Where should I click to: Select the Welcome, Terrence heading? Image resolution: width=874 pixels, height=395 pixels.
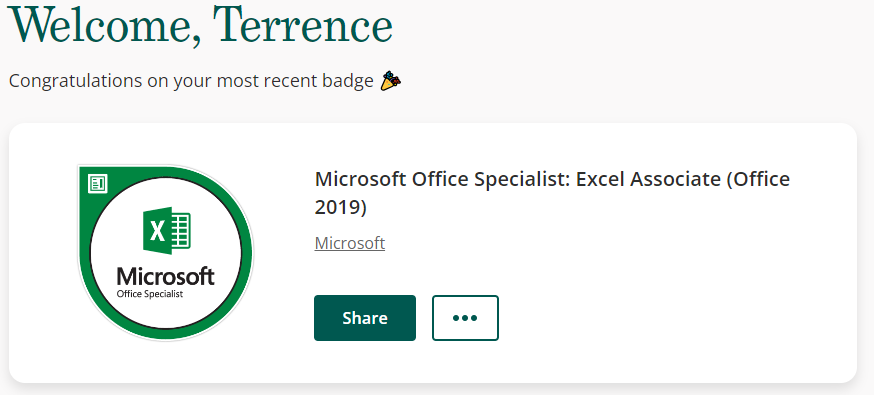point(200,26)
